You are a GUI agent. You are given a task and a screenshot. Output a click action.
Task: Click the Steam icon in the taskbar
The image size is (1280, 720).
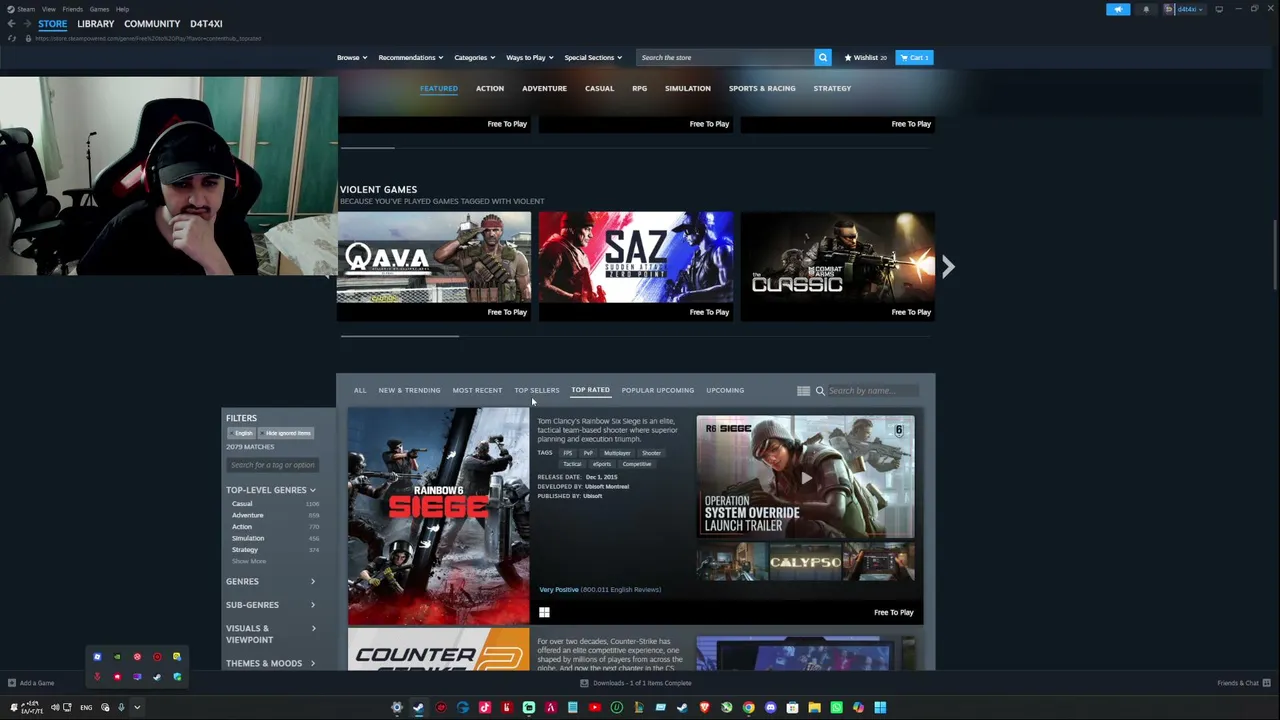418,708
